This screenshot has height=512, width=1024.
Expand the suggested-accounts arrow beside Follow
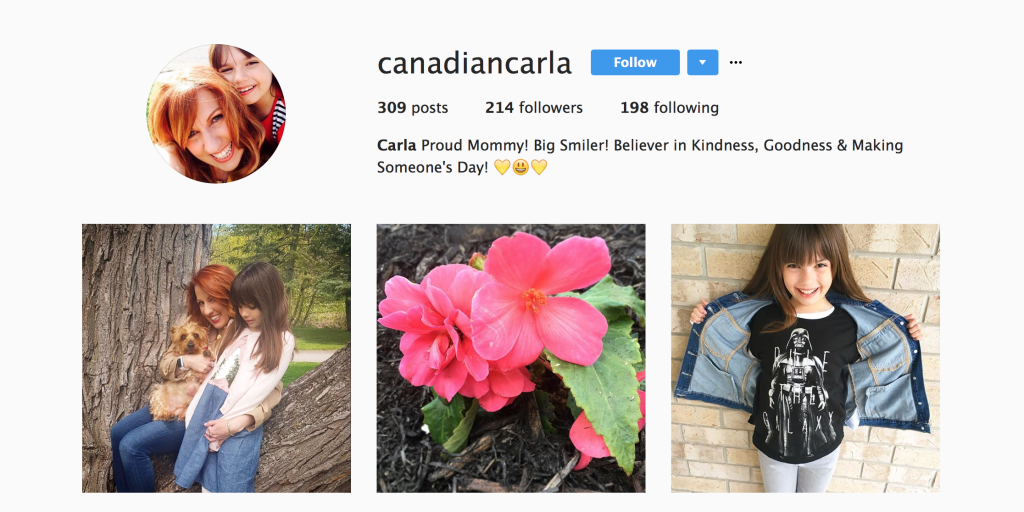click(703, 63)
